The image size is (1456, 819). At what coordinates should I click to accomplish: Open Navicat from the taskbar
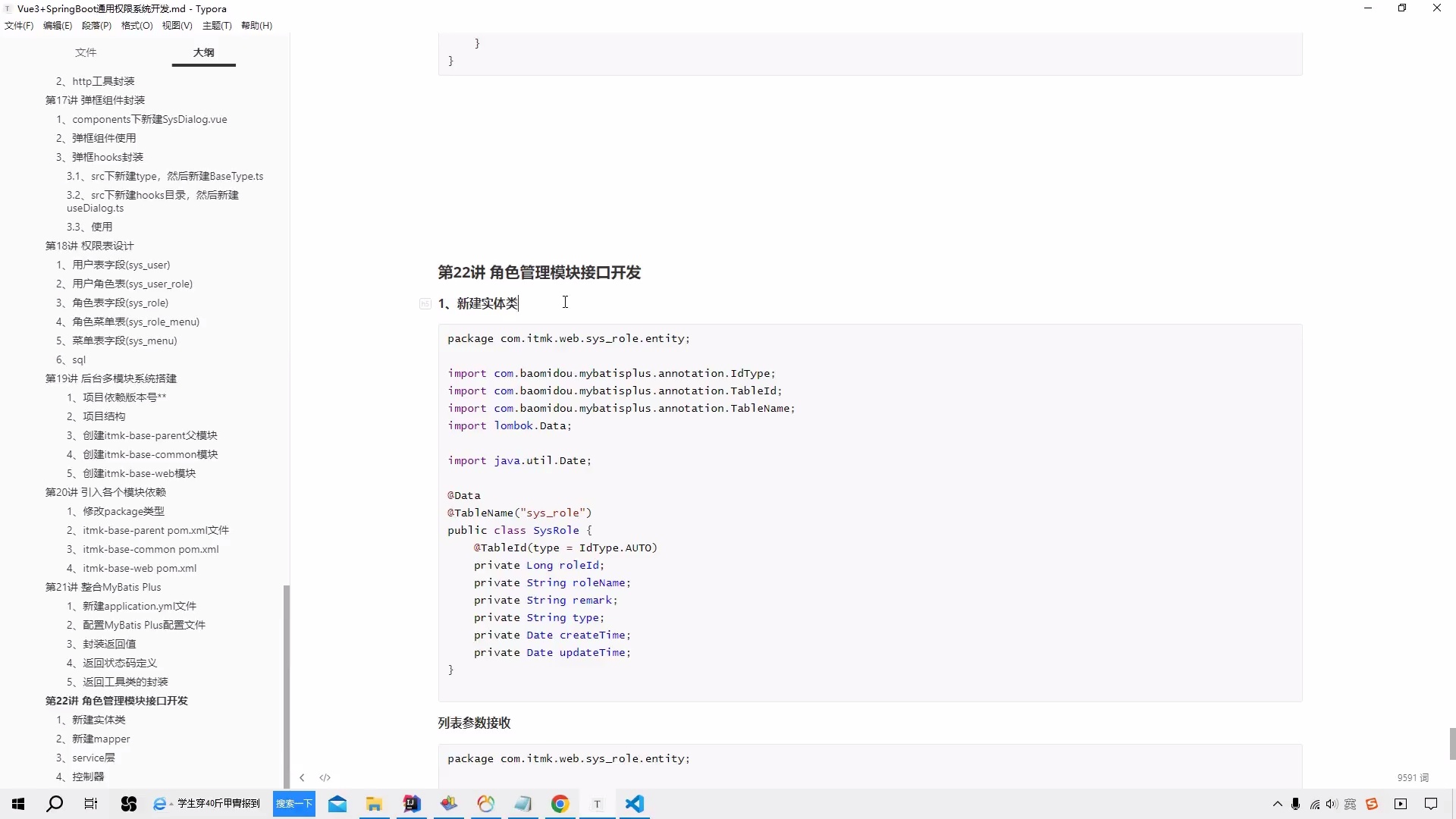[485, 805]
